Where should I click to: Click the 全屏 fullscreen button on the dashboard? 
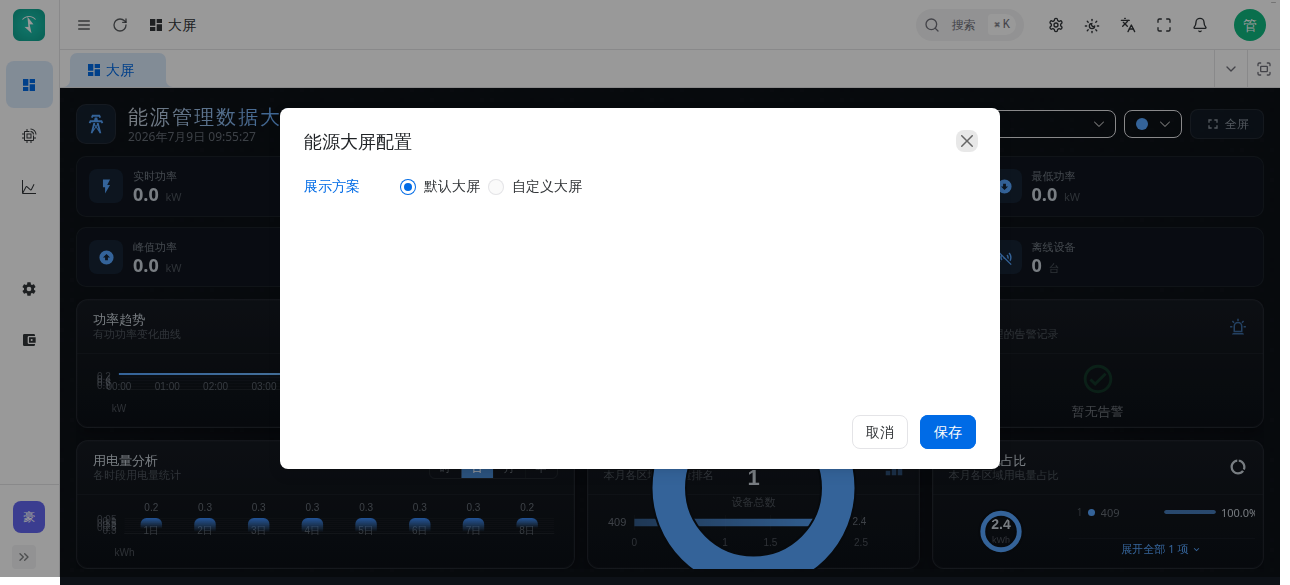tap(1227, 124)
